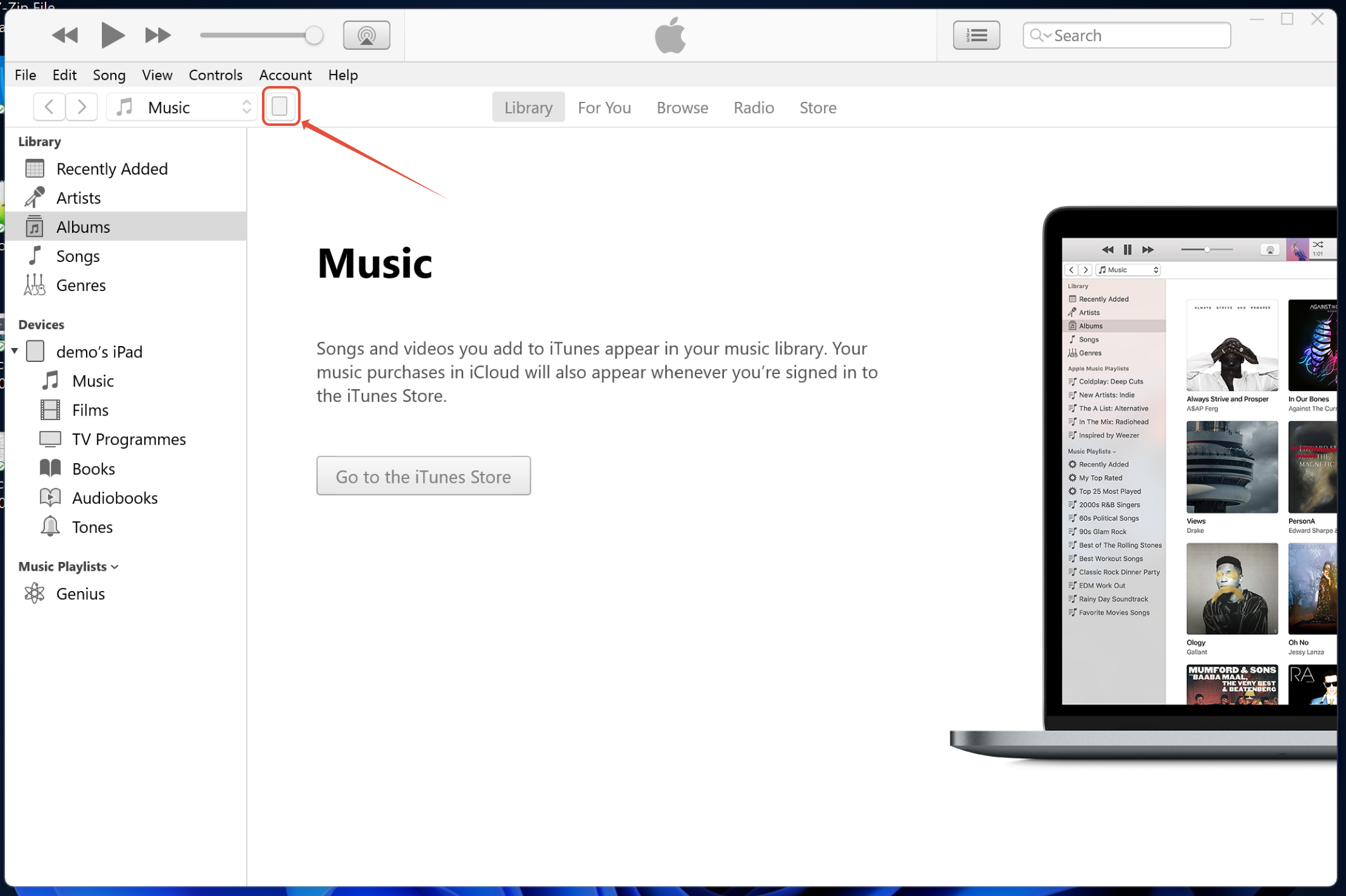Open Genius playlist in sidebar
Viewport: 1346px width, 896px height.
(80, 594)
